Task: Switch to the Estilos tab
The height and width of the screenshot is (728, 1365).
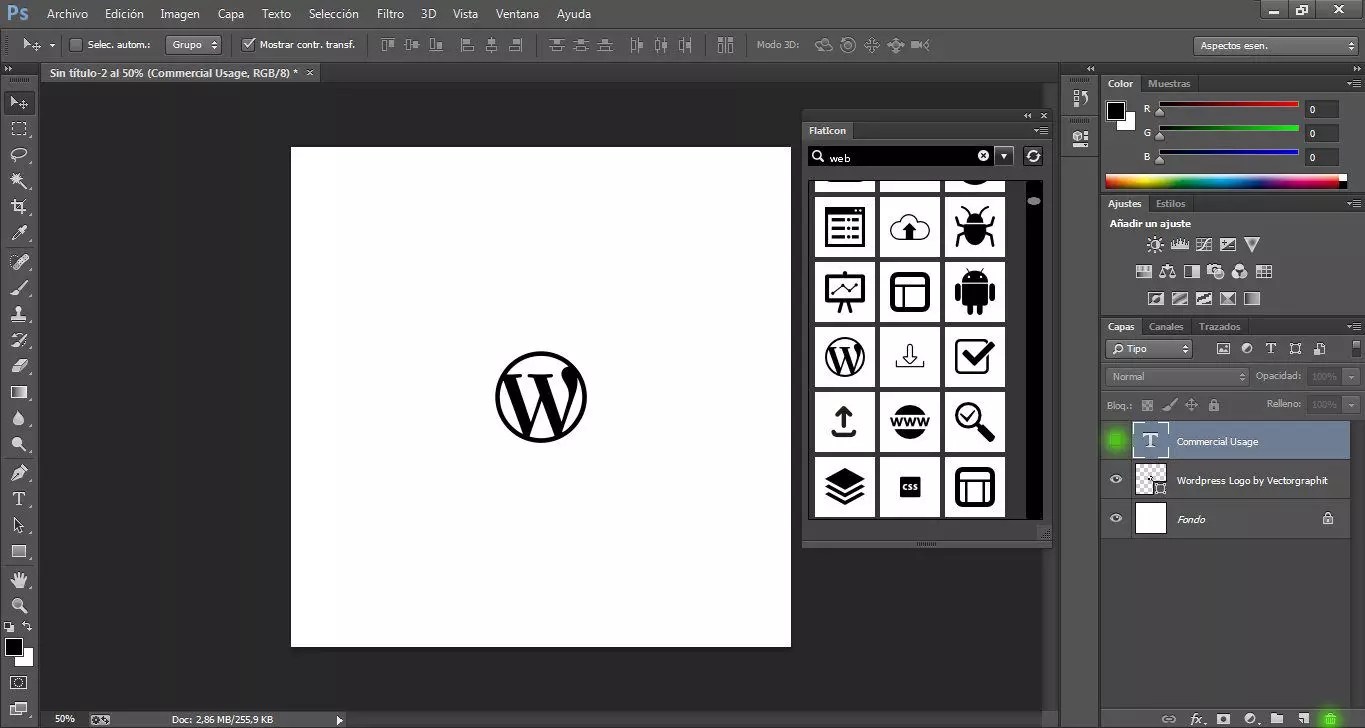Action: (1170, 204)
